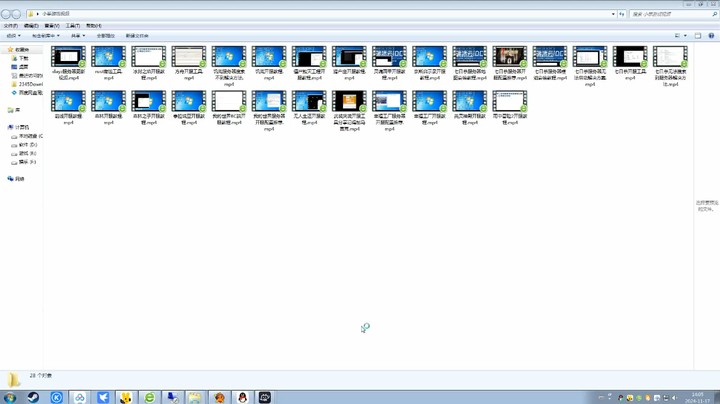Click the address bar path field
Image resolution: width=720 pixels, height=404 pixels.
pos(321,14)
